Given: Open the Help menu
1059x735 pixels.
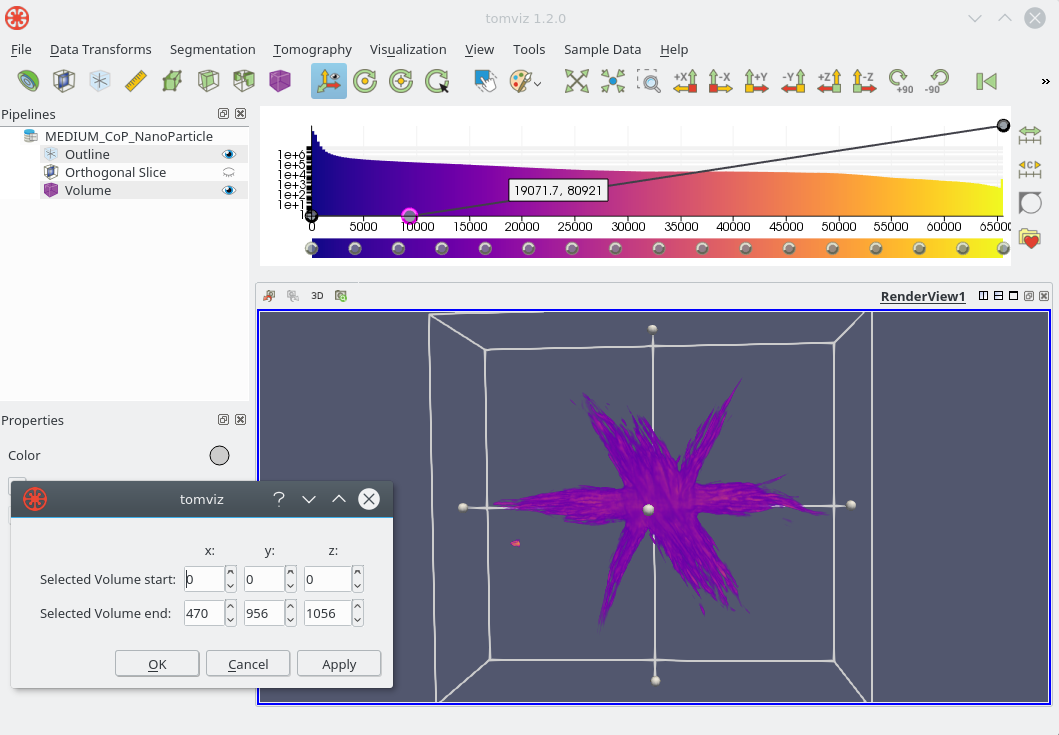Looking at the screenshot, I should [x=674, y=49].
